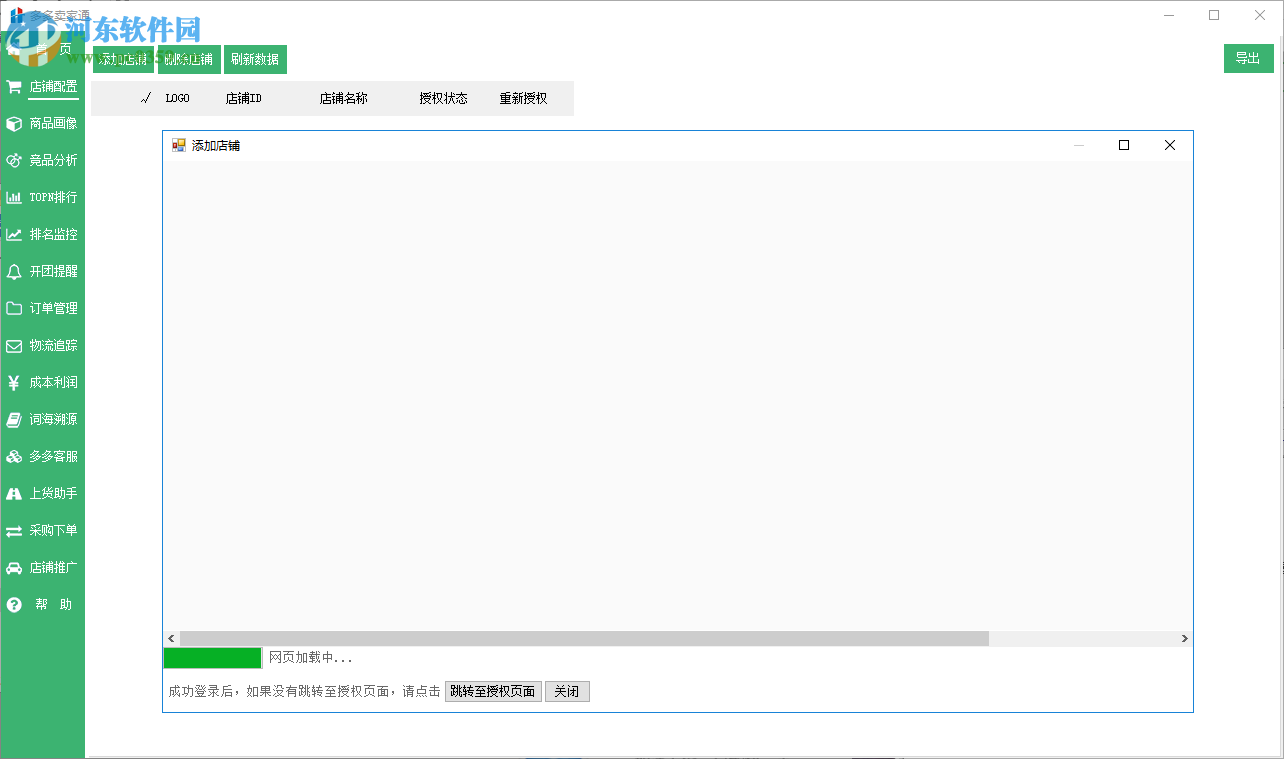
Task: Click the 添加店铺 dialog title icon
Action: coord(179,145)
